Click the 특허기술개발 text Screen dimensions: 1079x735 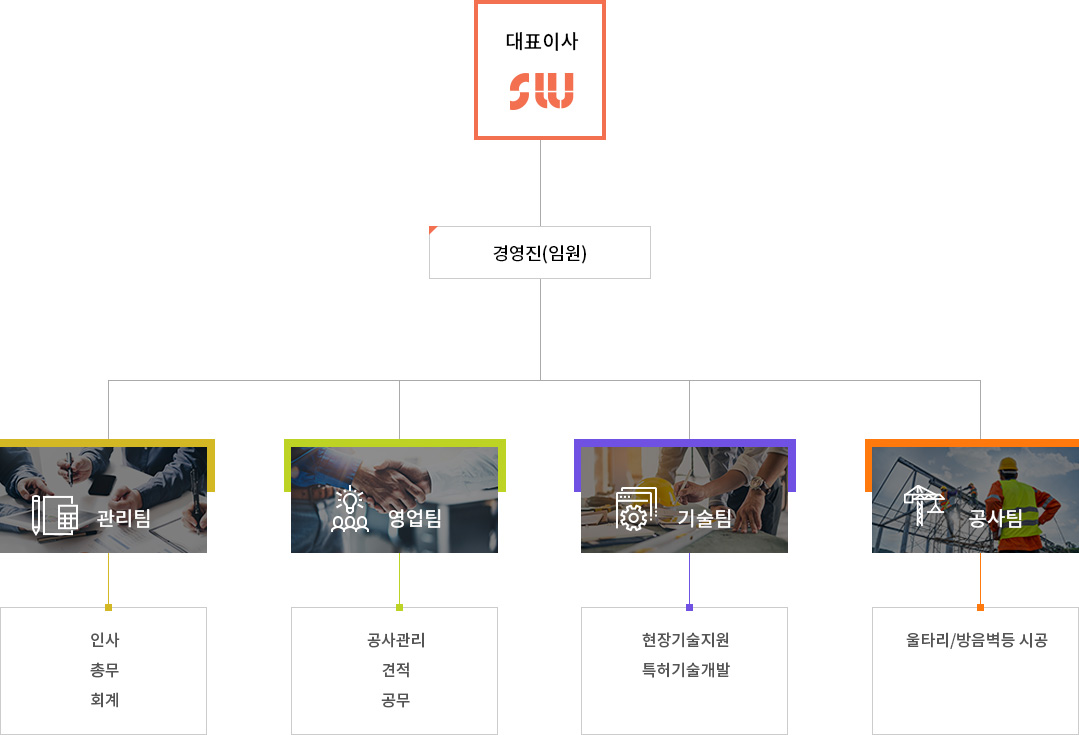pyautogui.click(x=685, y=670)
